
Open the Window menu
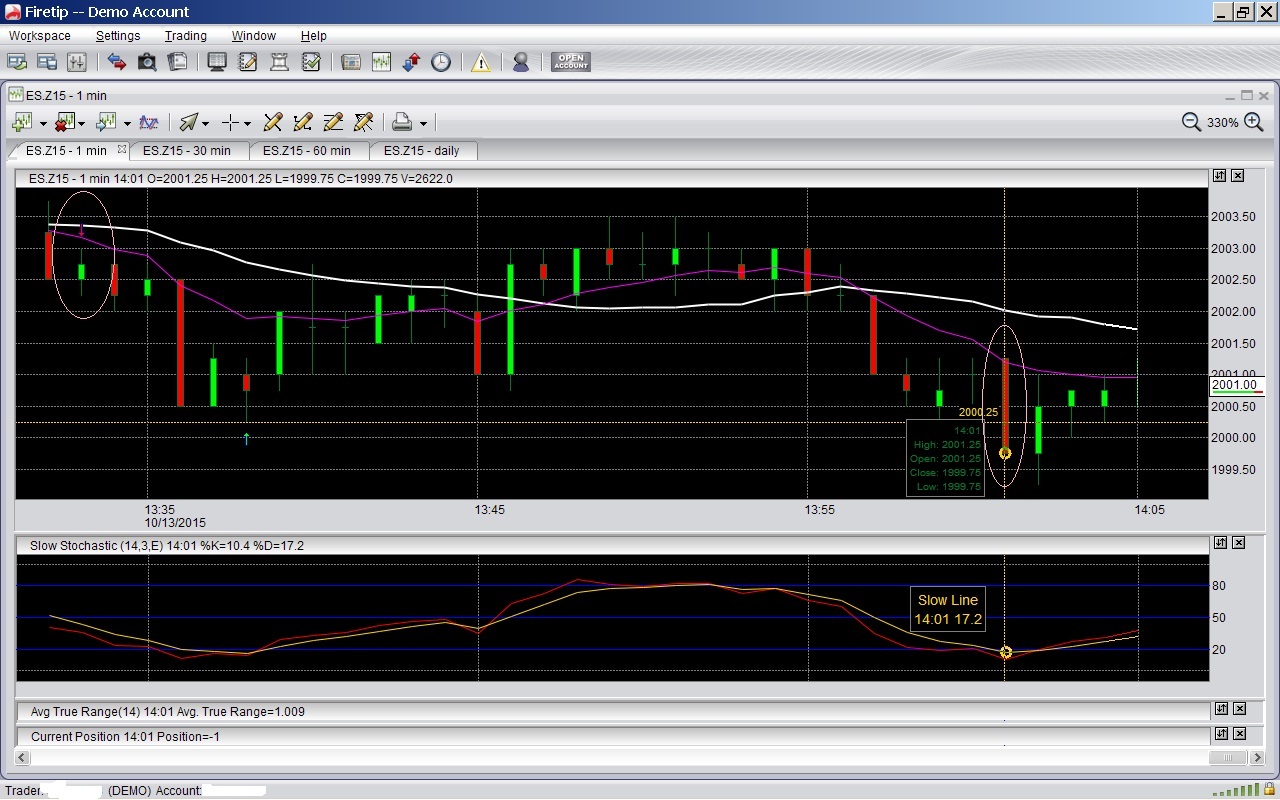click(x=253, y=35)
